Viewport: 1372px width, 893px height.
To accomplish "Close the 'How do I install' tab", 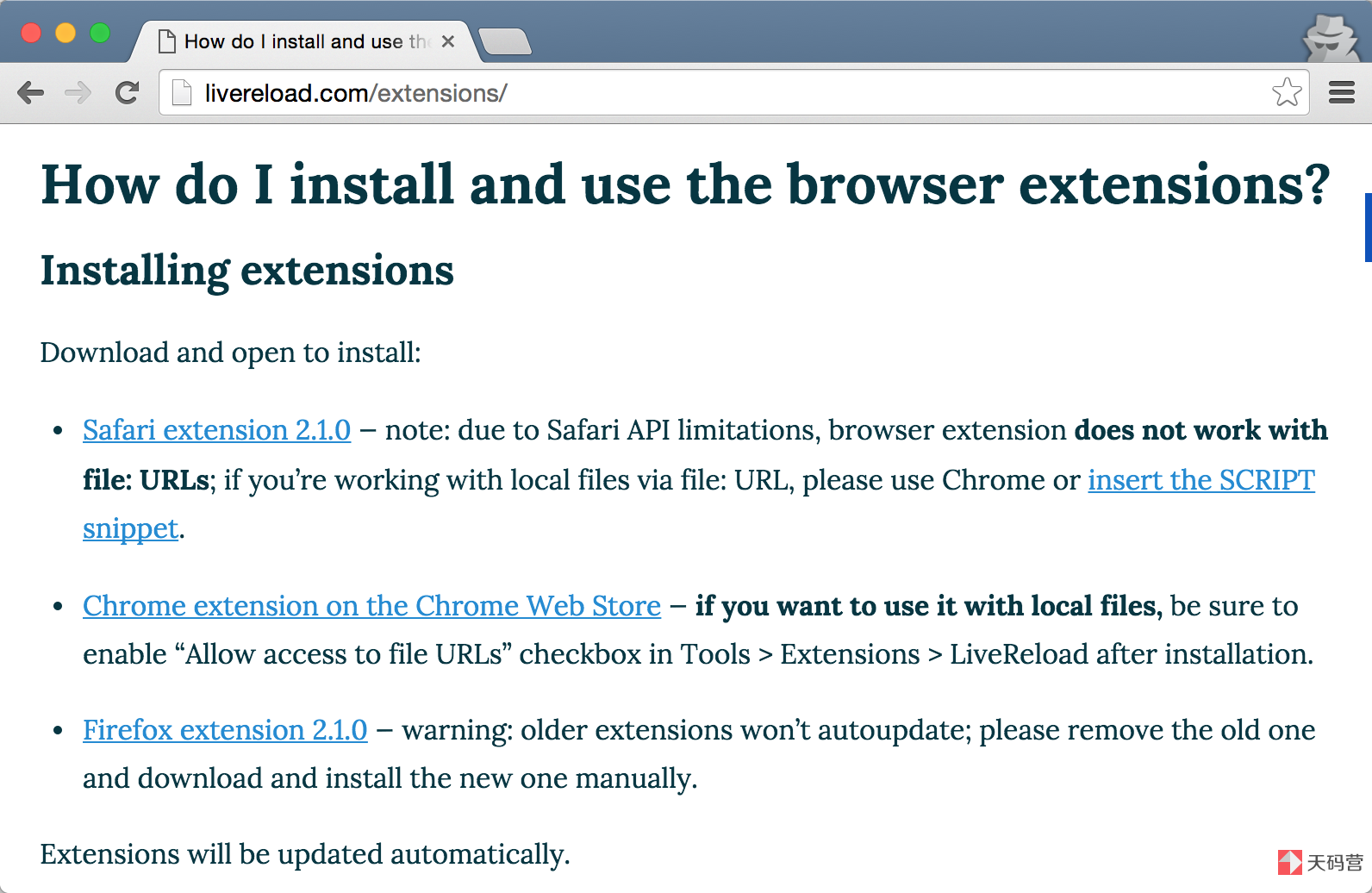I will (x=448, y=41).
